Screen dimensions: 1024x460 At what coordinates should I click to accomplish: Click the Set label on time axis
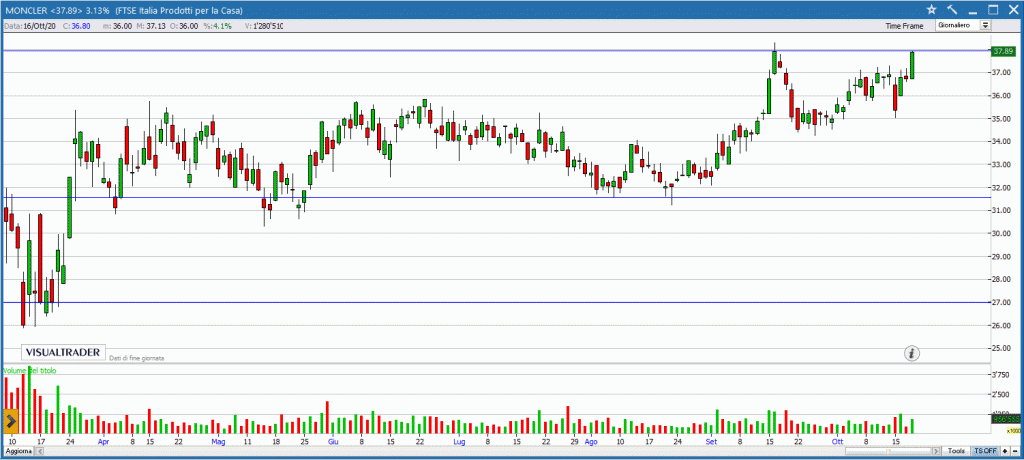tap(711, 442)
